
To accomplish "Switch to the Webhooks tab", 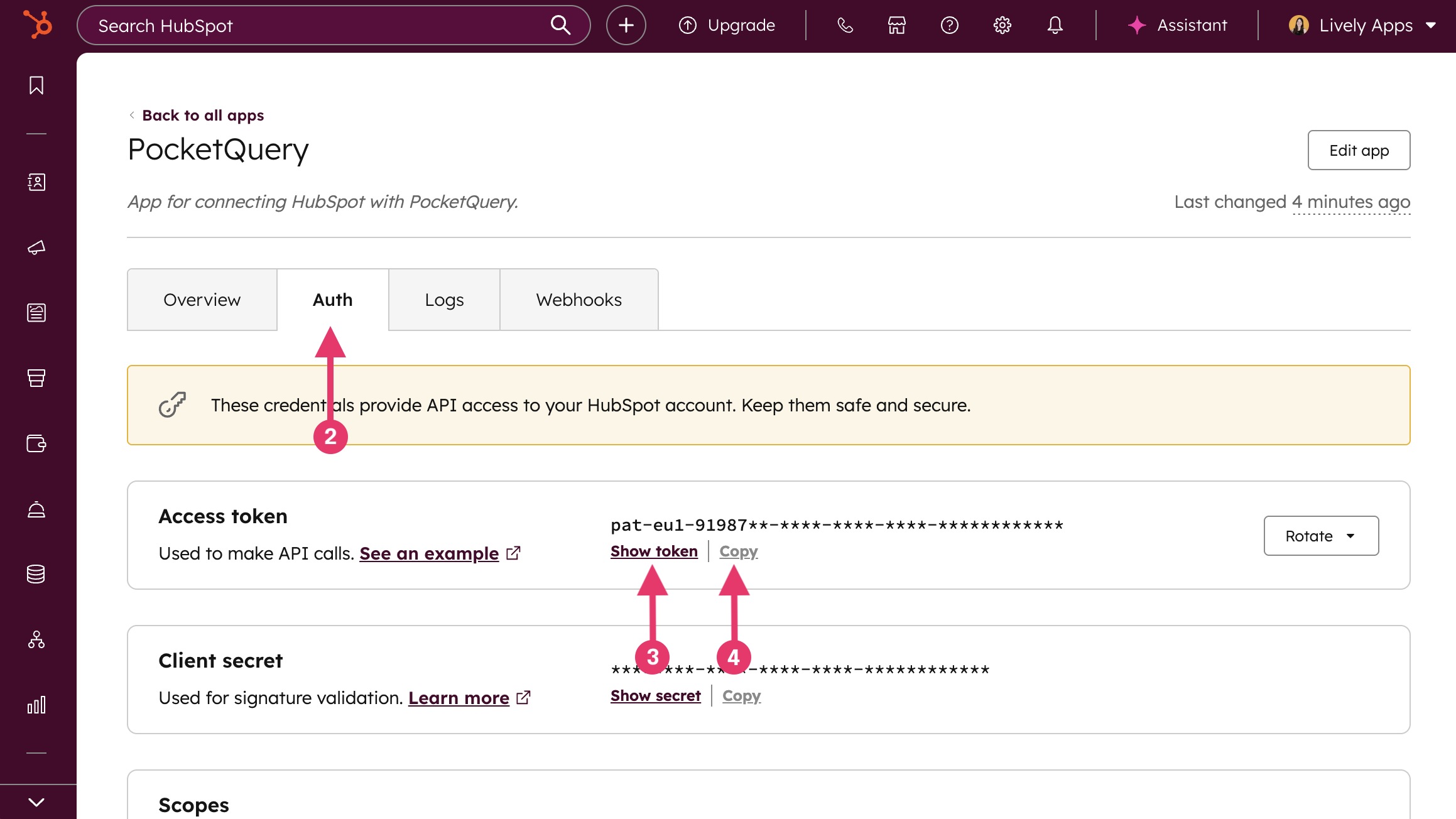I will [x=579, y=300].
